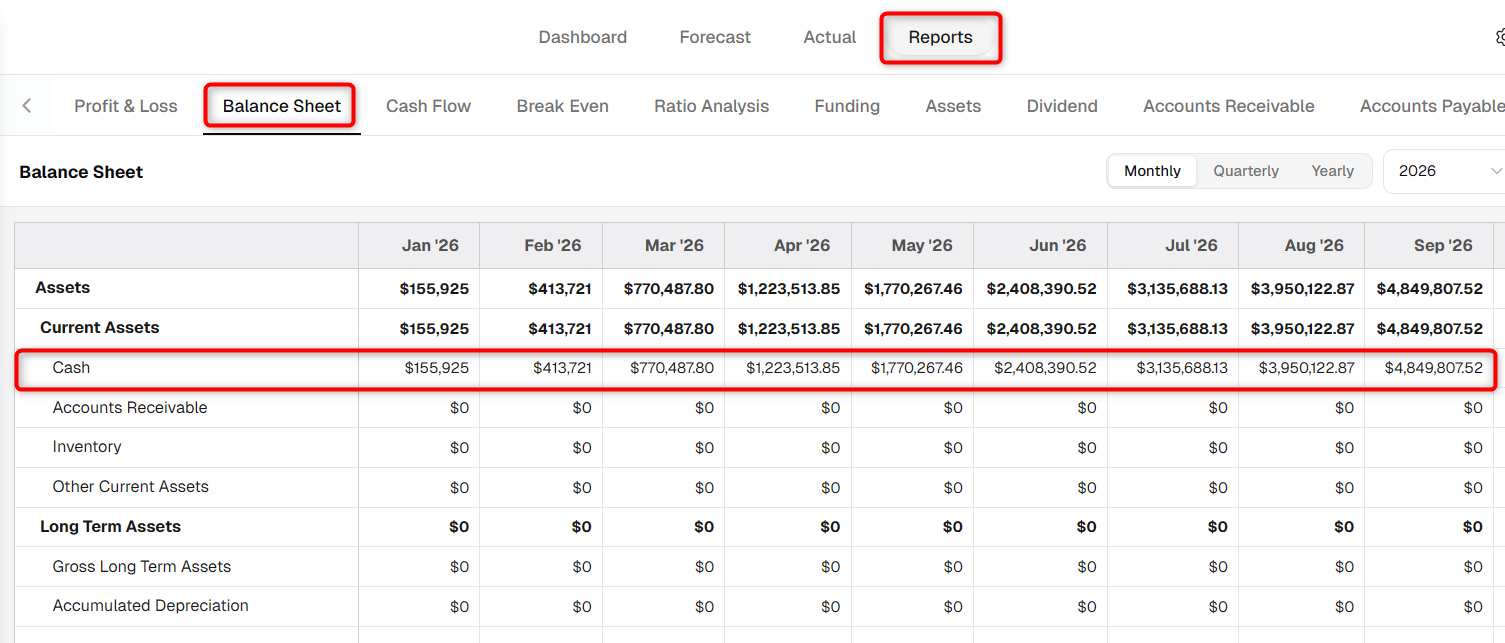Open the Ratio Analysis report

tap(712, 106)
